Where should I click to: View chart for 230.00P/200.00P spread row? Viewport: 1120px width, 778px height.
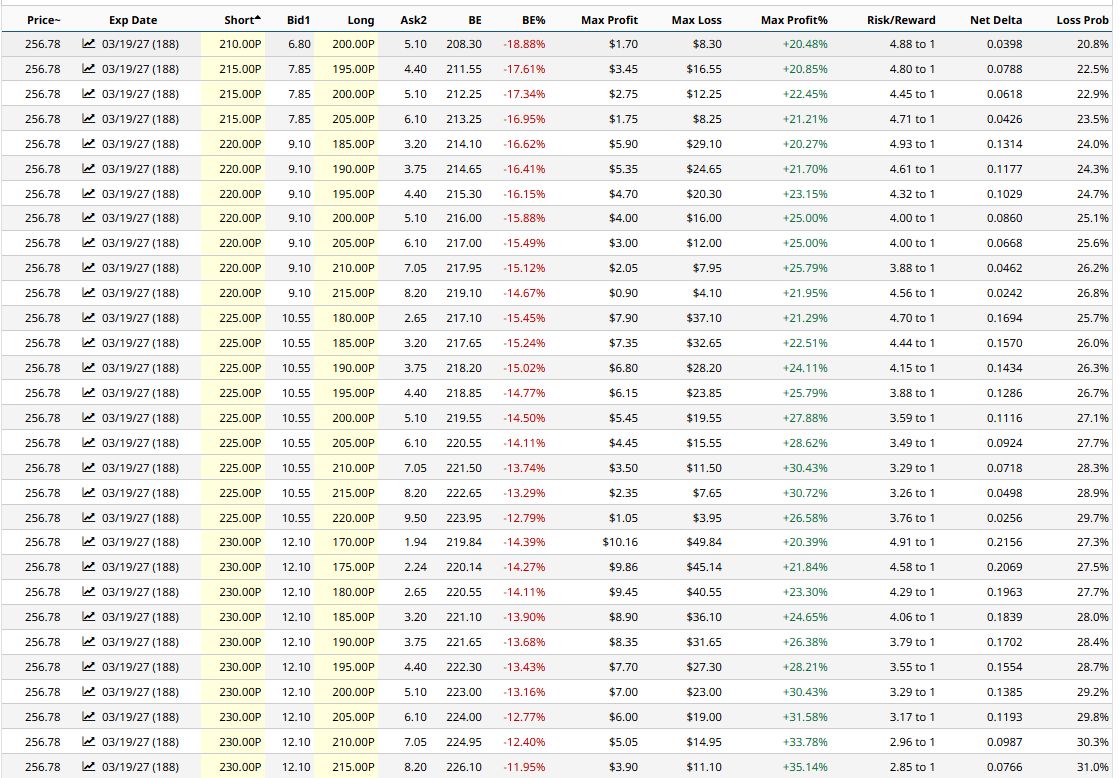[x=89, y=692]
